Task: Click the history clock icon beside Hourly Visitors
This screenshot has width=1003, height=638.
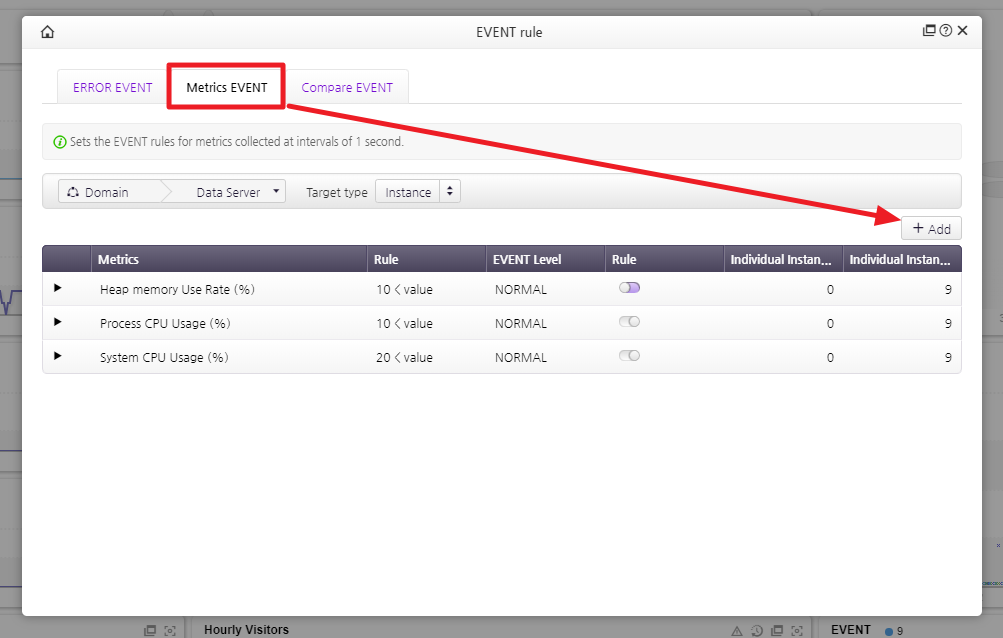Action: pyautogui.click(x=757, y=630)
